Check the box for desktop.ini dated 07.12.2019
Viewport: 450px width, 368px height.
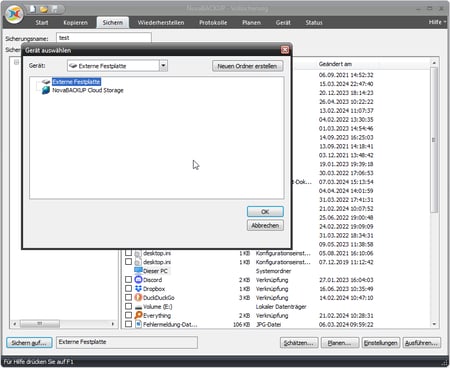tap(128, 262)
